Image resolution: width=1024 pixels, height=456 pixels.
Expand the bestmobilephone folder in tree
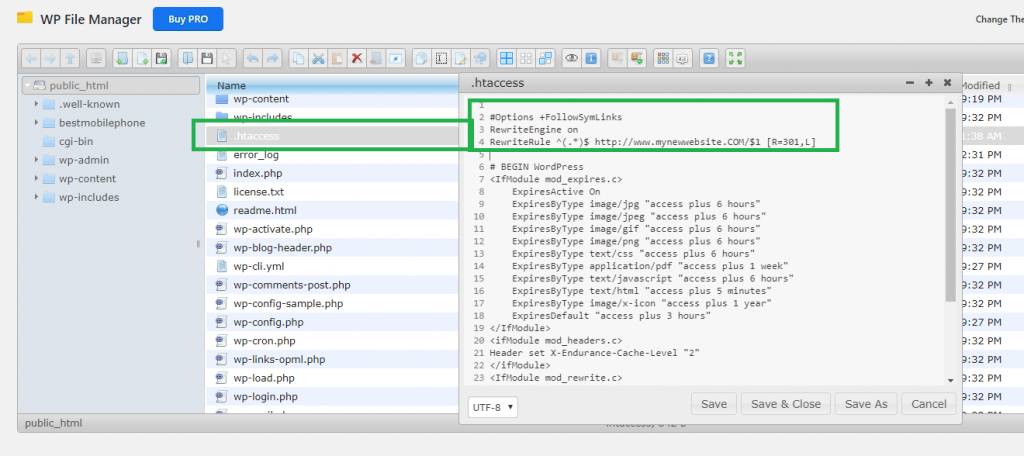(x=36, y=123)
